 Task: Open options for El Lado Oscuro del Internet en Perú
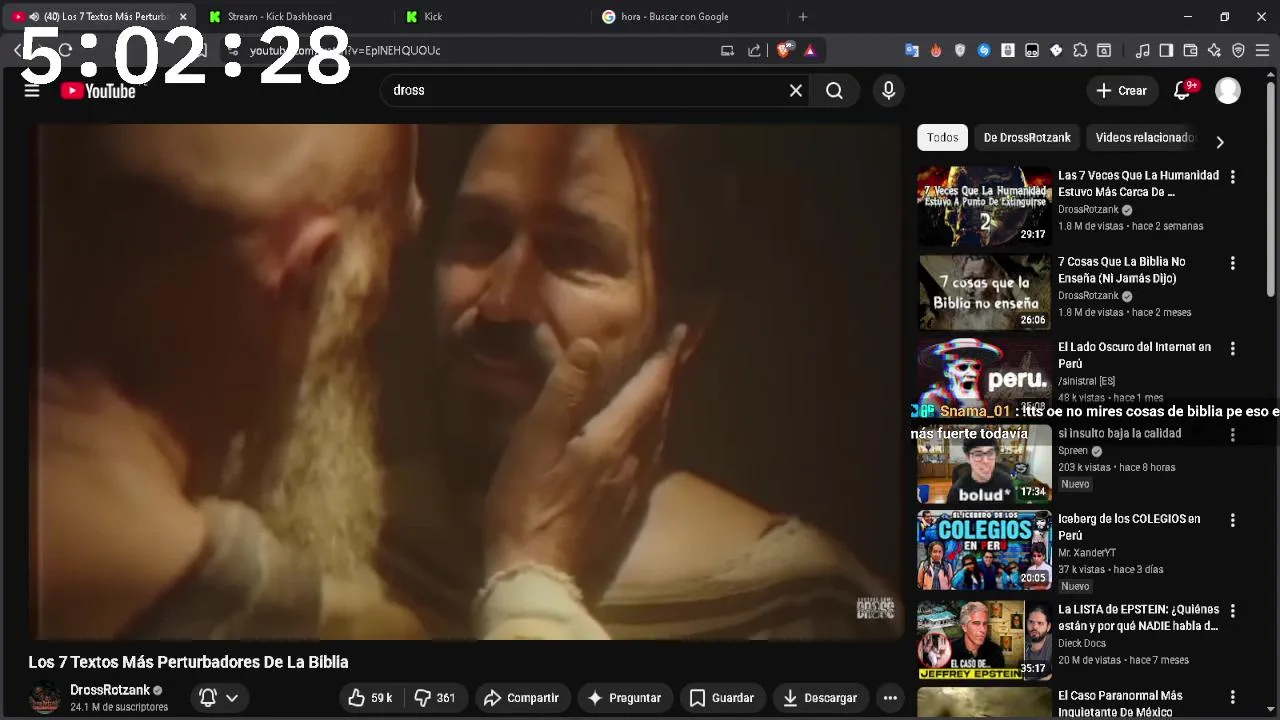pos(1232,349)
